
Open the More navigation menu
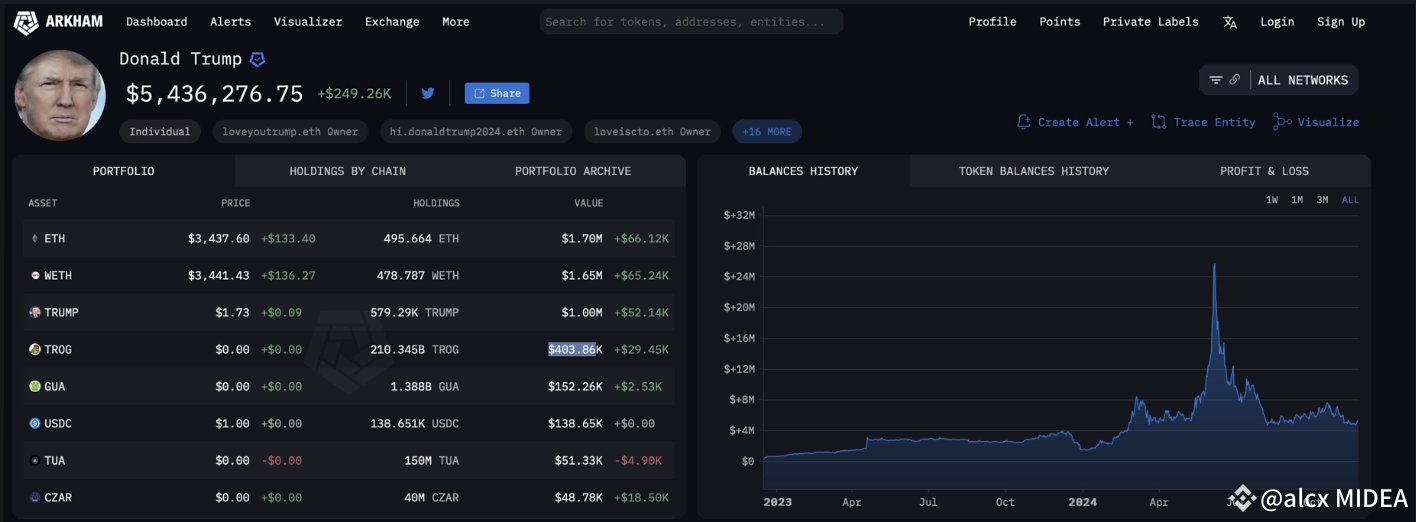click(x=456, y=21)
